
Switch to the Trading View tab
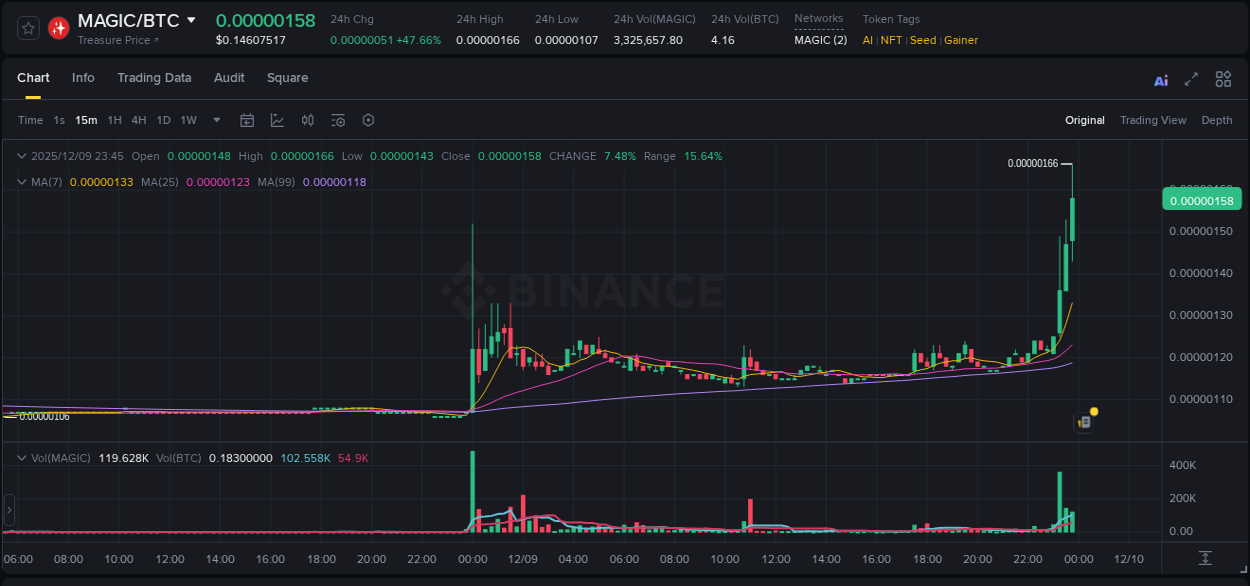[x=1153, y=120]
